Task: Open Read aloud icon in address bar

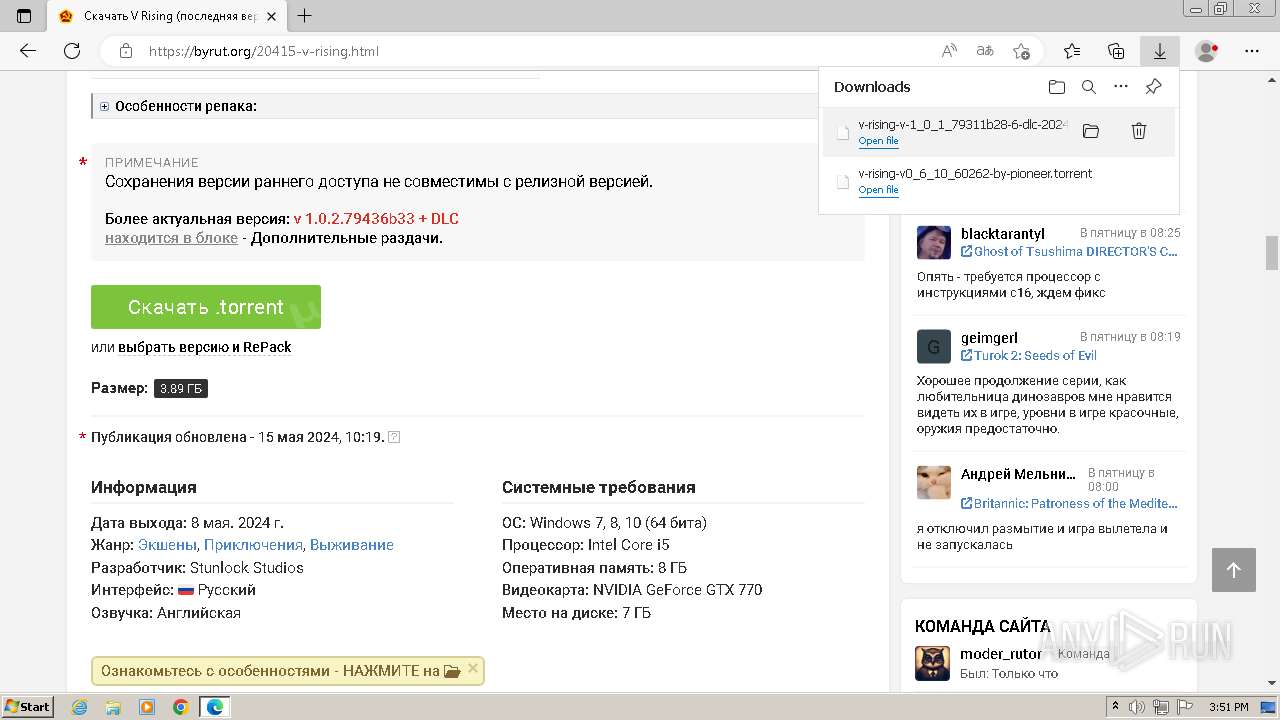Action: [x=949, y=51]
